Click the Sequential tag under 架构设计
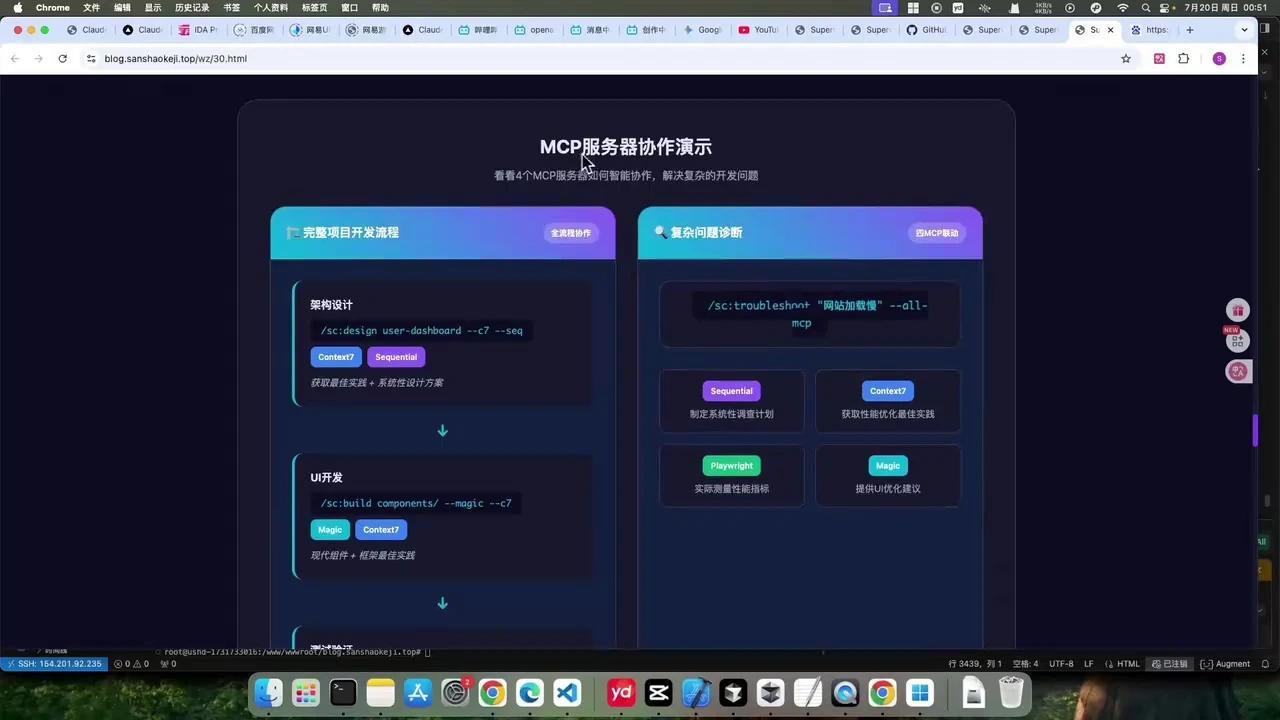Image resolution: width=1280 pixels, height=720 pixels. point(396,357)
